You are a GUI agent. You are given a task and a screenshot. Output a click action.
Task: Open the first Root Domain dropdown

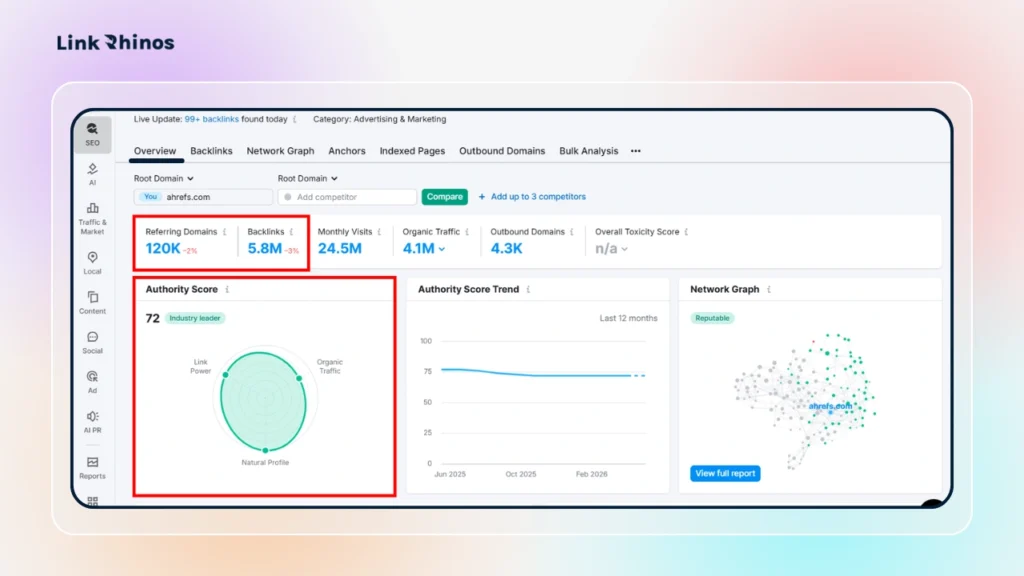pos(163,178)
